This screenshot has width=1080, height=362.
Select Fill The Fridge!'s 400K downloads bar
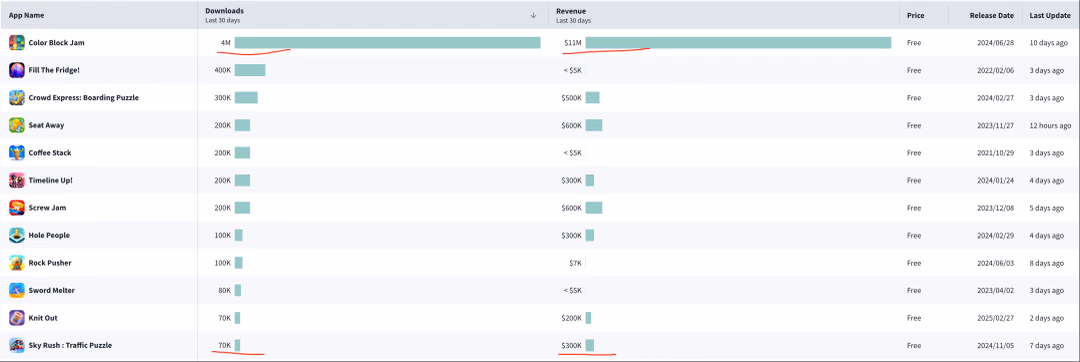click(250, 70)
